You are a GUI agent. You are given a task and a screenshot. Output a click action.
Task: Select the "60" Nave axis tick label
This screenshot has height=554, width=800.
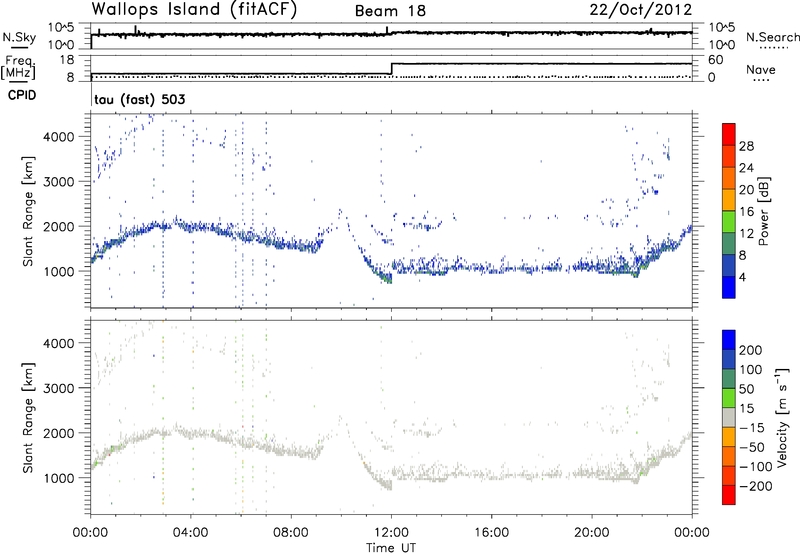click(715, 60)
